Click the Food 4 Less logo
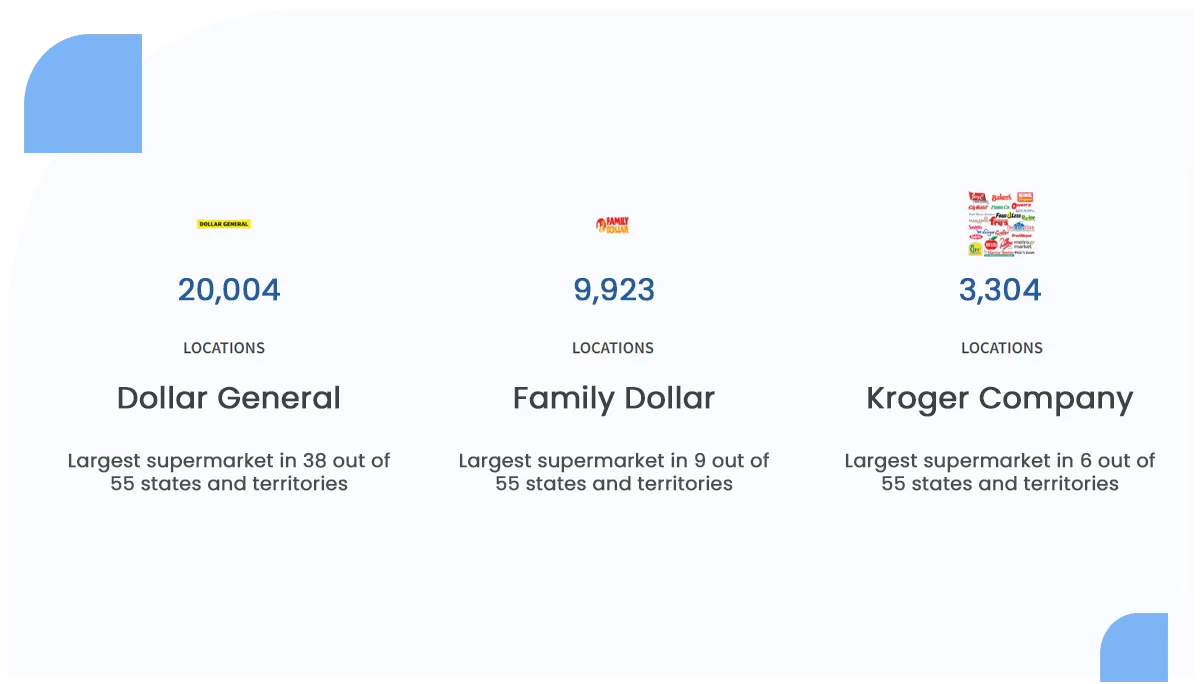 [1008, 215]
